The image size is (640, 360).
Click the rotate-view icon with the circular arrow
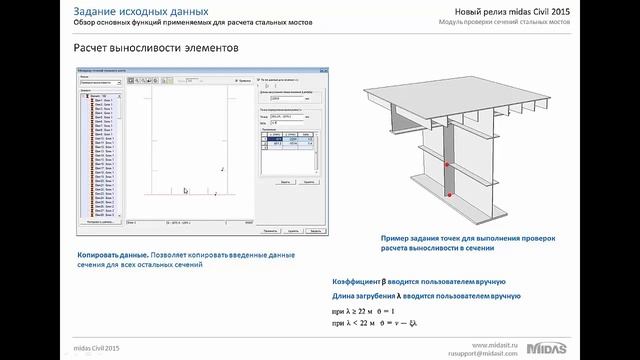[156, 80]
